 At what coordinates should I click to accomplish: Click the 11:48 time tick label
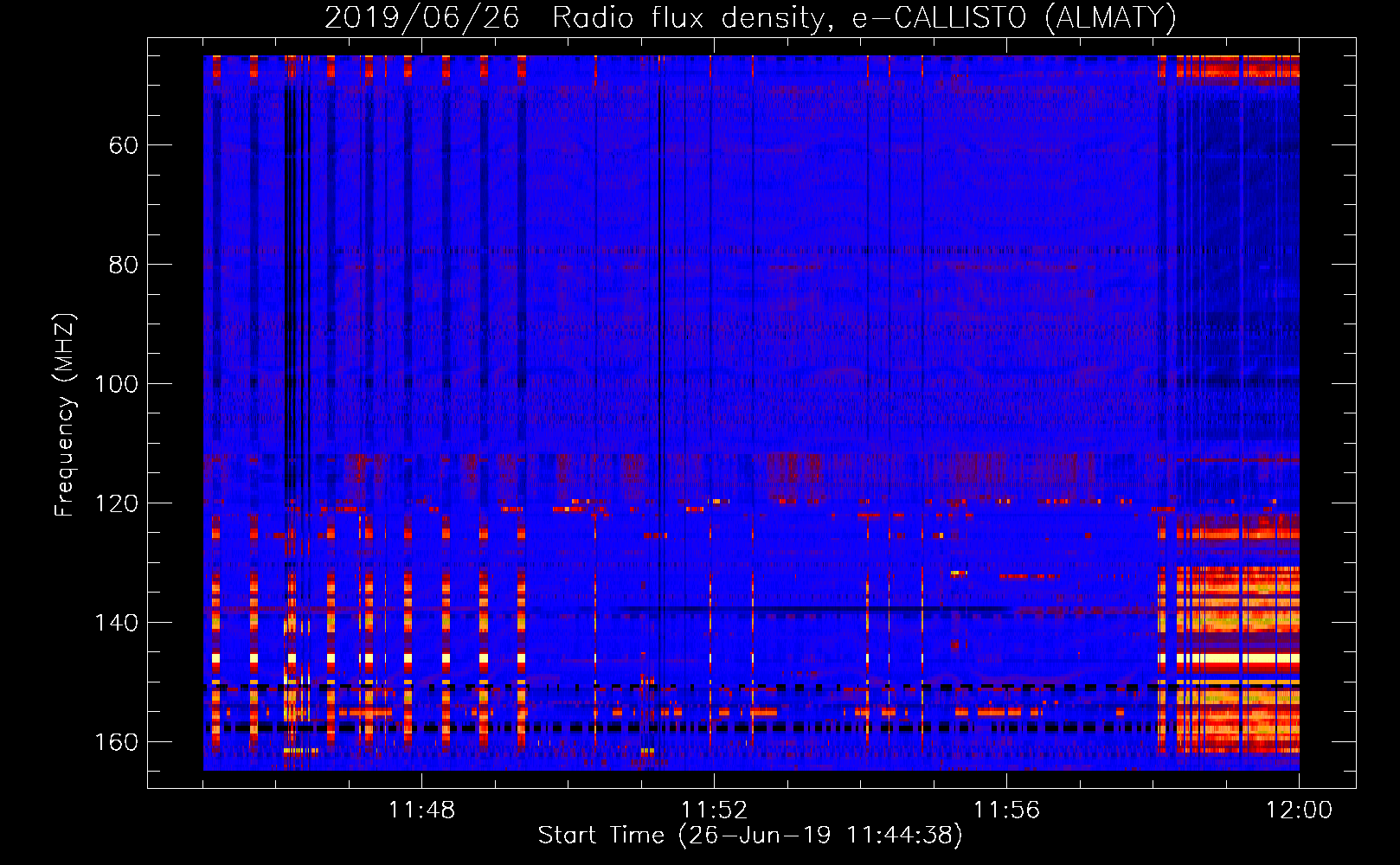(x=421, y=811)
